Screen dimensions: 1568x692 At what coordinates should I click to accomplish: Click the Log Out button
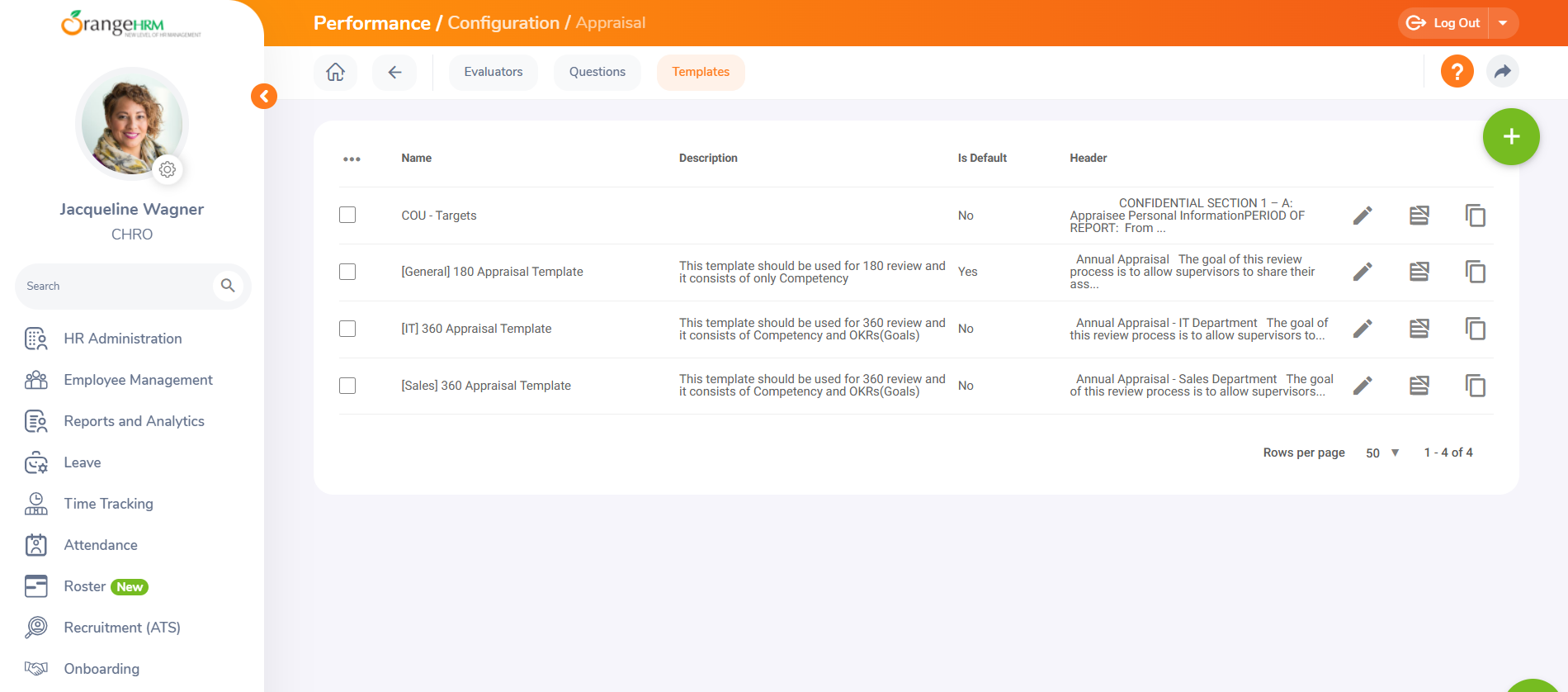point(1444,23)
